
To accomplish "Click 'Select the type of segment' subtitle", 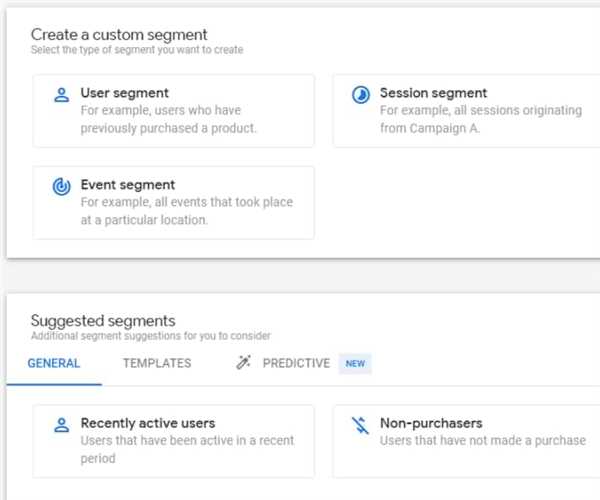I will [137, 50].
